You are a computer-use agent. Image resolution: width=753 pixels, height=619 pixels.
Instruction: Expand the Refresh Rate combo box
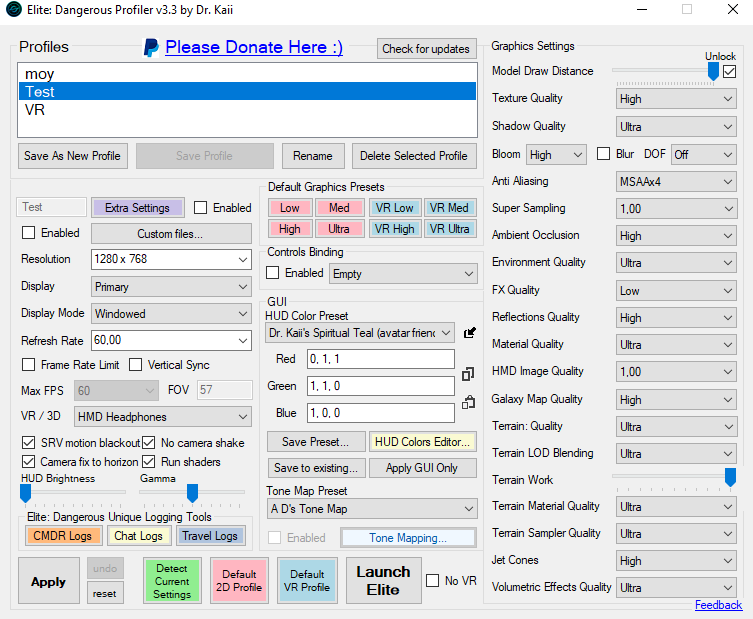[x=171, y=340]
